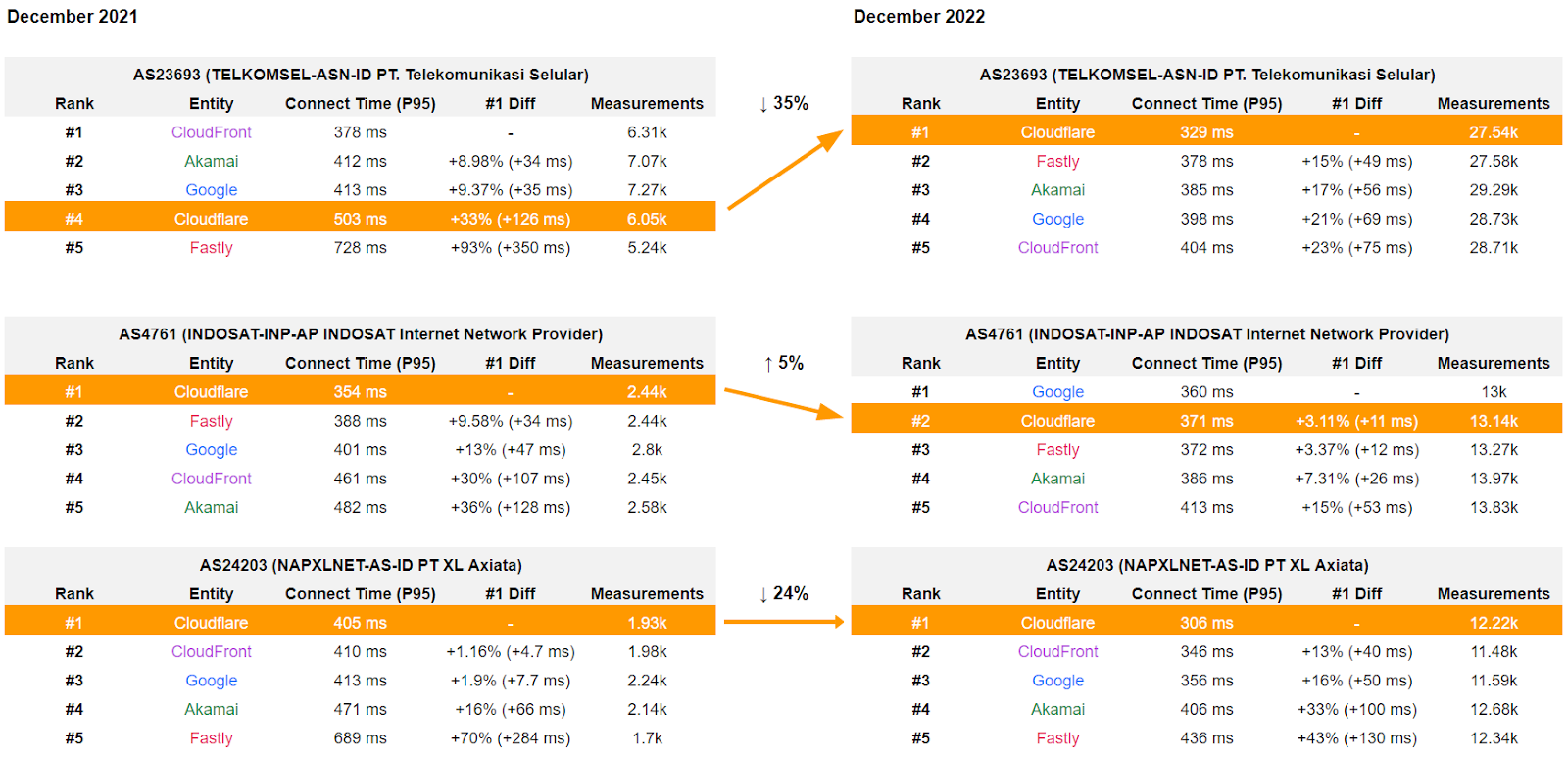Click Connect Time (P95) header in 2022 XL Axiata table

[x=1206, y=594]
